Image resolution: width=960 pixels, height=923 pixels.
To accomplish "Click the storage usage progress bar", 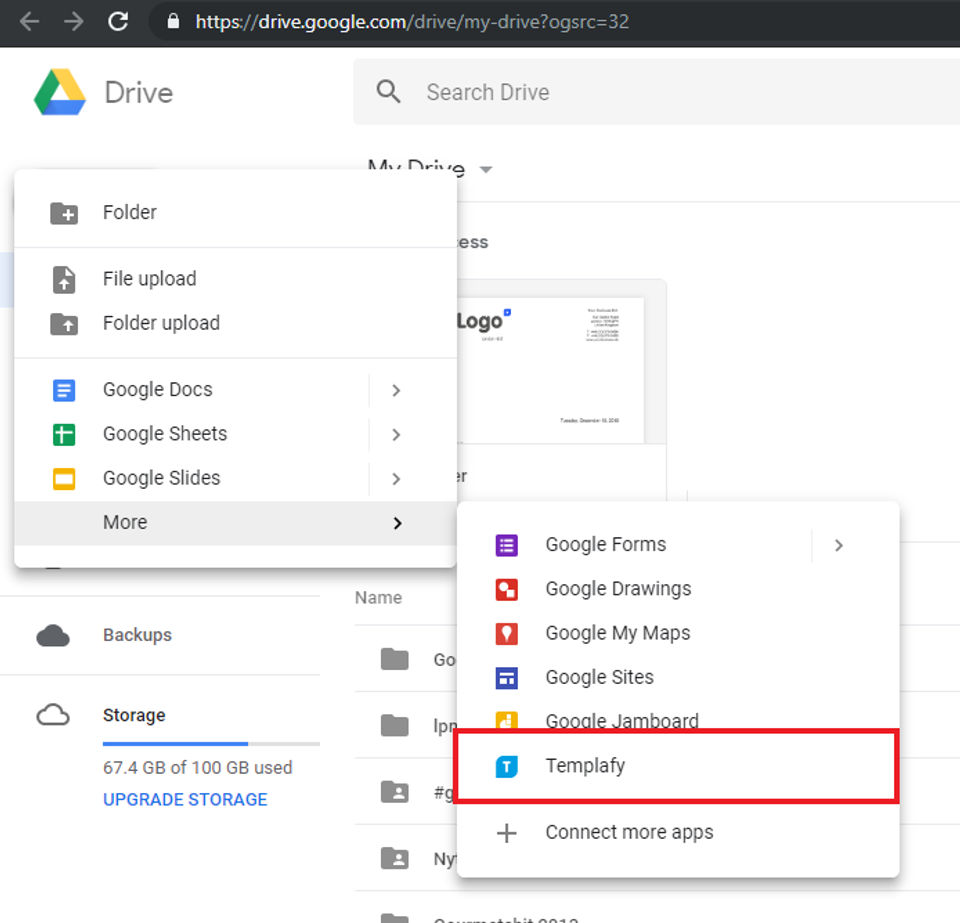I will pyautogui.click(x=211, y=744).
